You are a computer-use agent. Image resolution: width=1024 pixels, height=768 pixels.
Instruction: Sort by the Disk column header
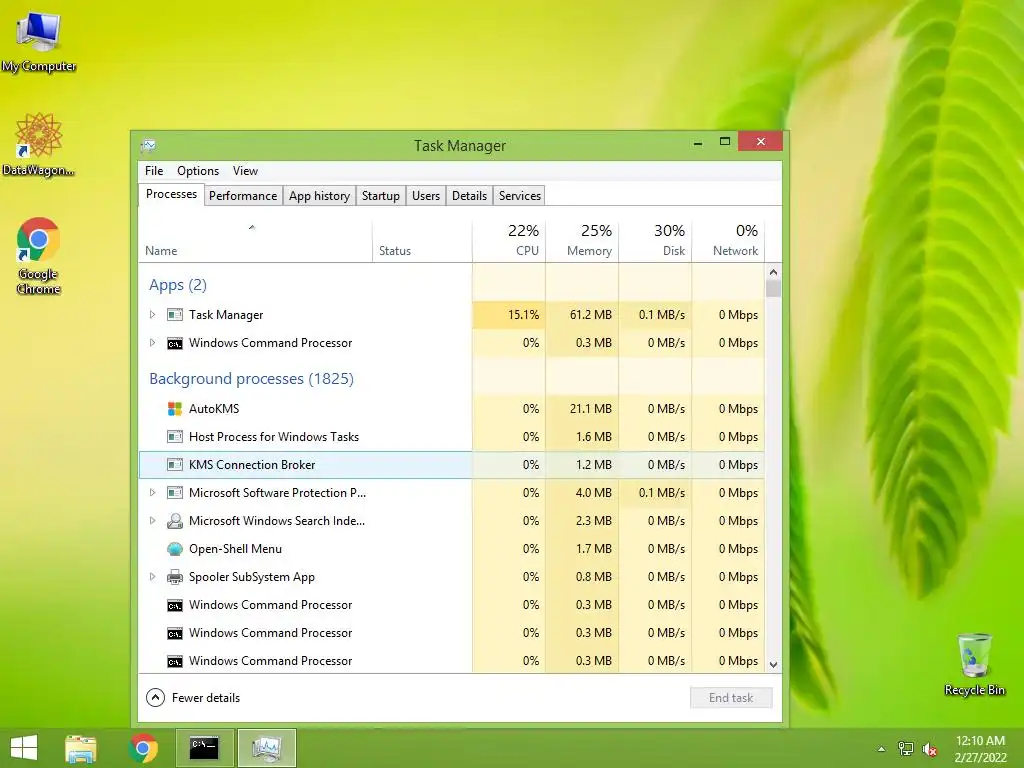[x=656, y=240]
